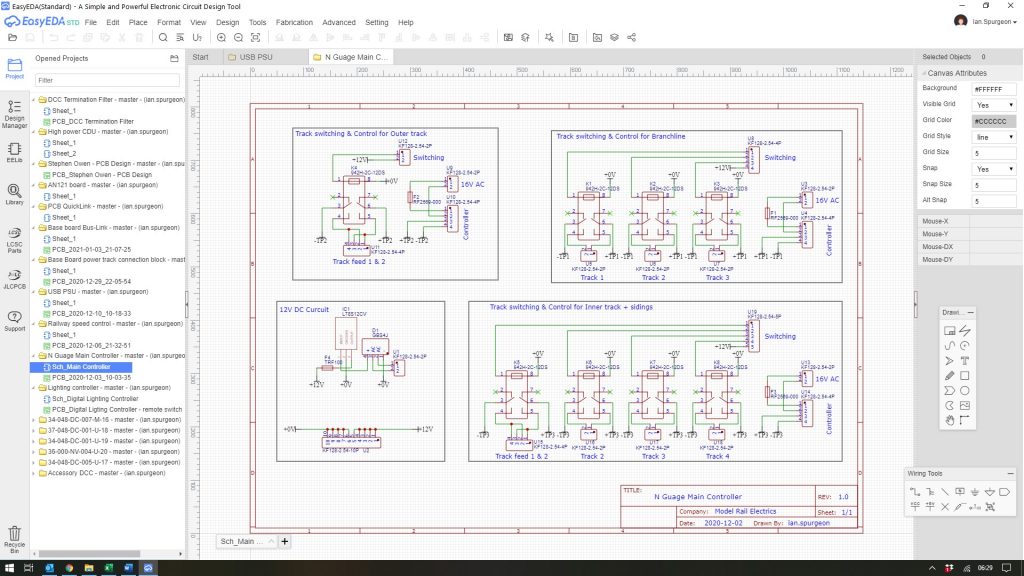Screen dimensions: 1024x576
Task: Select the Ellipse drawing tool
Action: 965,391
